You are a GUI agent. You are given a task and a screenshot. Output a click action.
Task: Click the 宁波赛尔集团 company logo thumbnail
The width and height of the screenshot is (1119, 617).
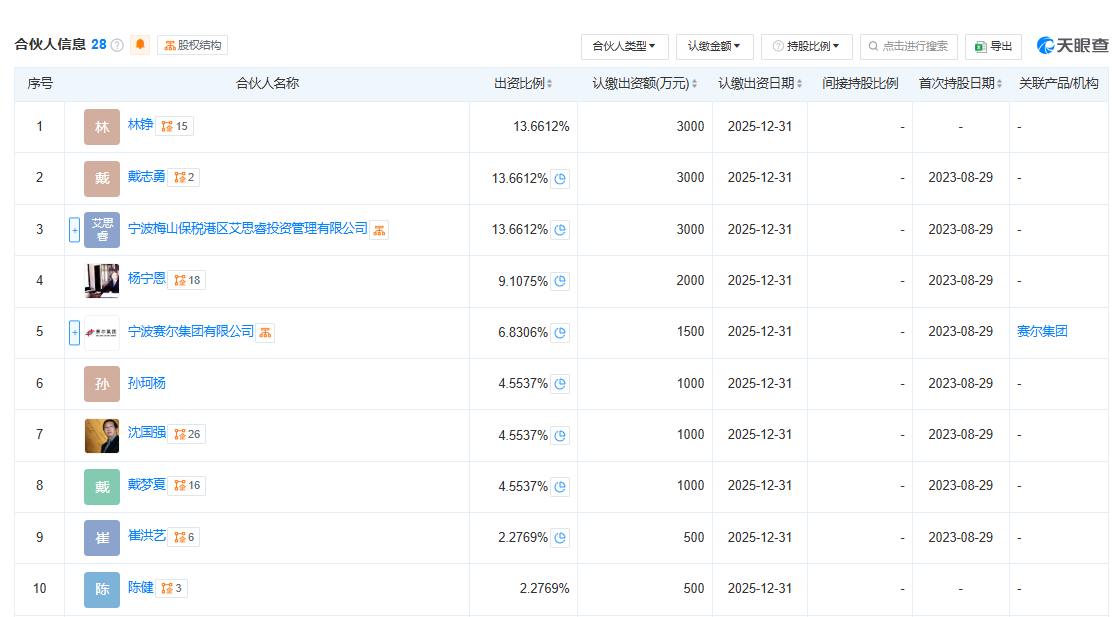[x=102, y=332]
